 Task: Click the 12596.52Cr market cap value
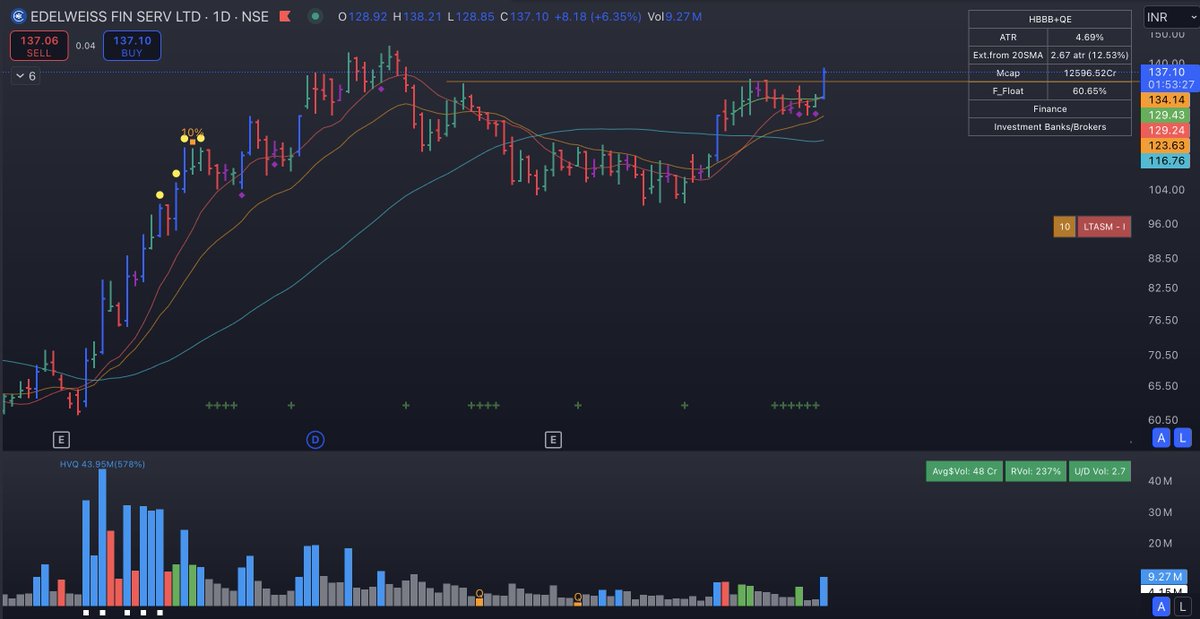point(1090,73)
